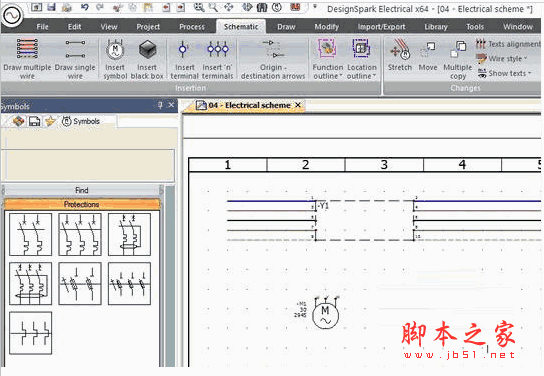Viewport: 544px width, 376px height.
Task: Select the two-pole differential breaker thumbnail
Action: click(129, 234)
